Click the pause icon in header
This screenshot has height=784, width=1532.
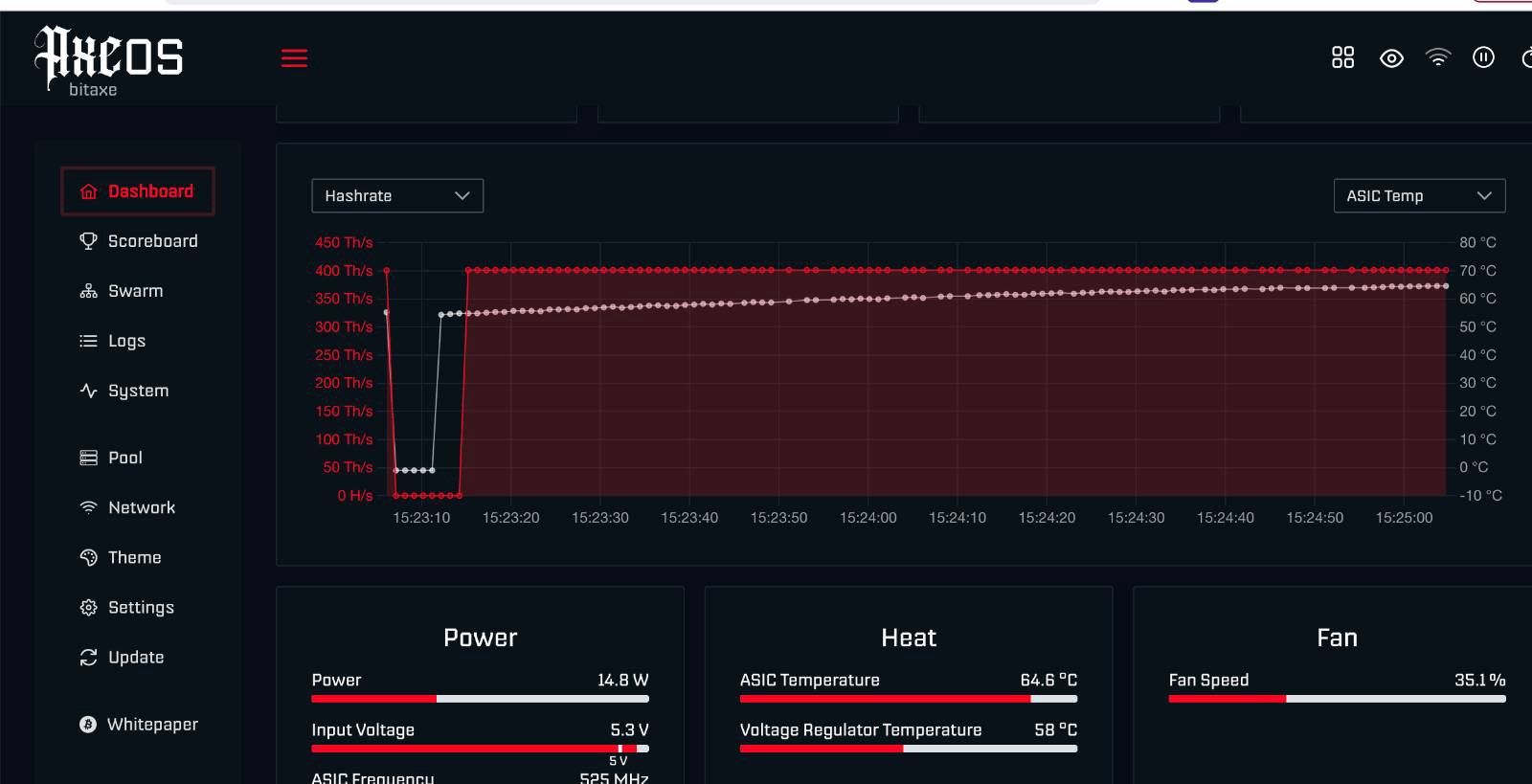(1483, 57)
